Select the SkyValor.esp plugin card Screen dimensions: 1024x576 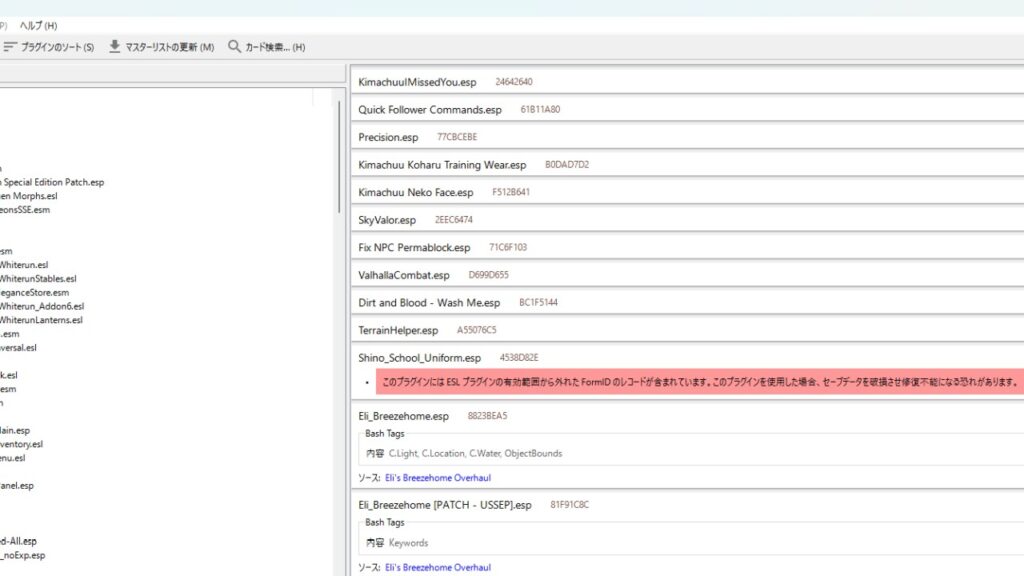387,220
